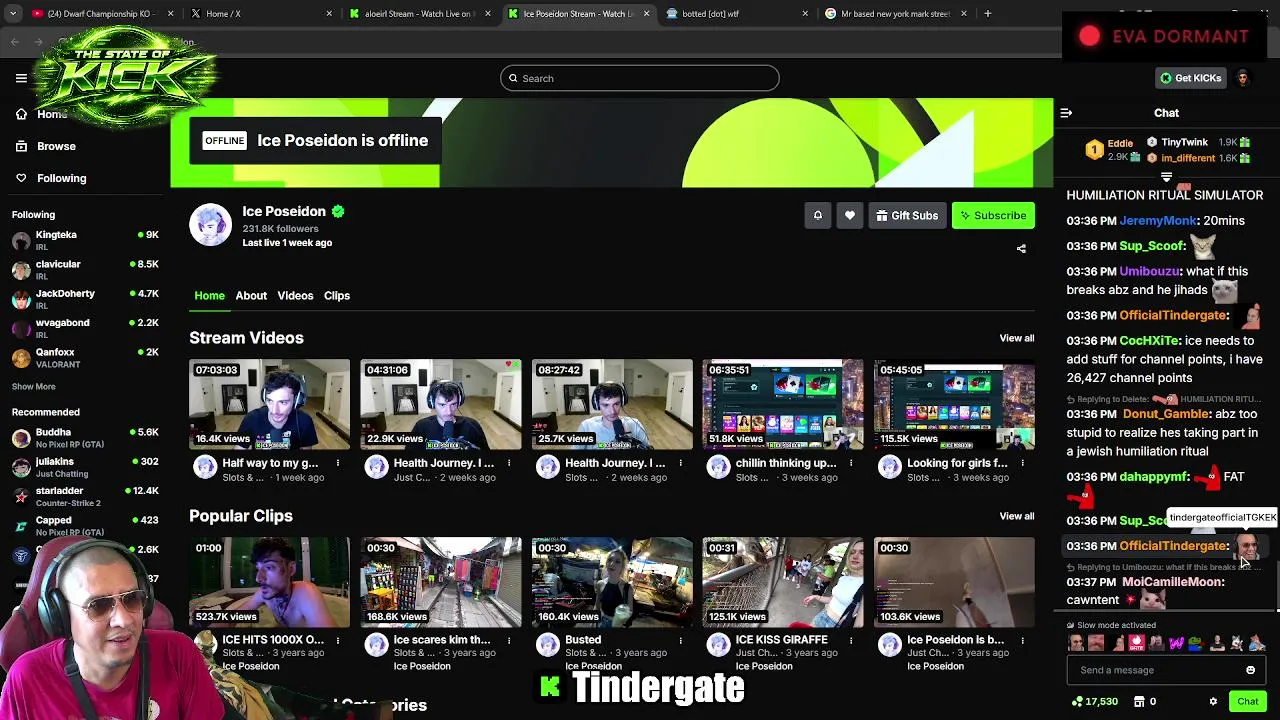This screenshot has height=720, width=1280.
Task: Open the hamburger sidebar menu
Action: (21, 78)
